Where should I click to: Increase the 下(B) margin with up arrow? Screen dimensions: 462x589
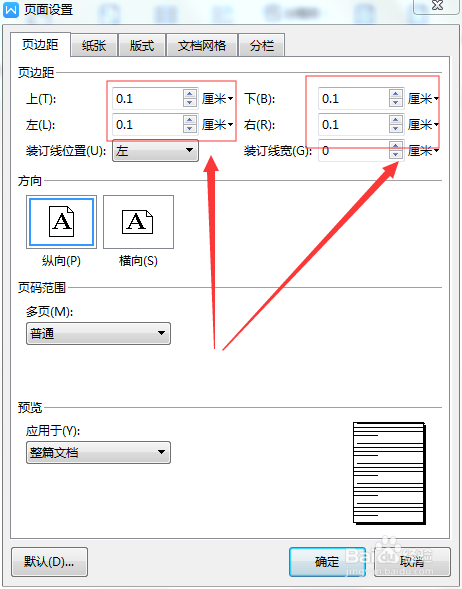(x=396, y=94)
